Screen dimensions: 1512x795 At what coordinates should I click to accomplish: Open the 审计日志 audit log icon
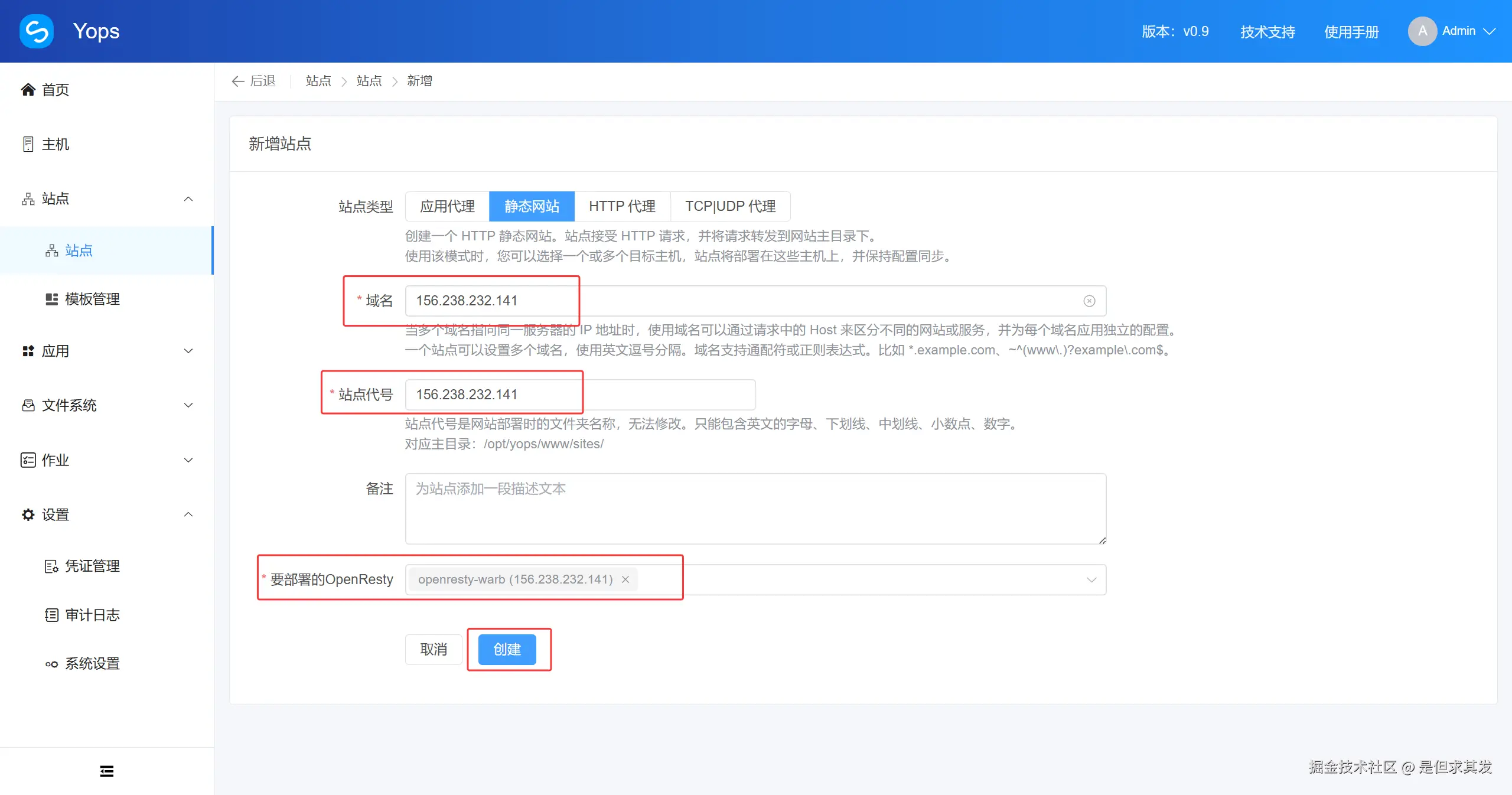52,615
